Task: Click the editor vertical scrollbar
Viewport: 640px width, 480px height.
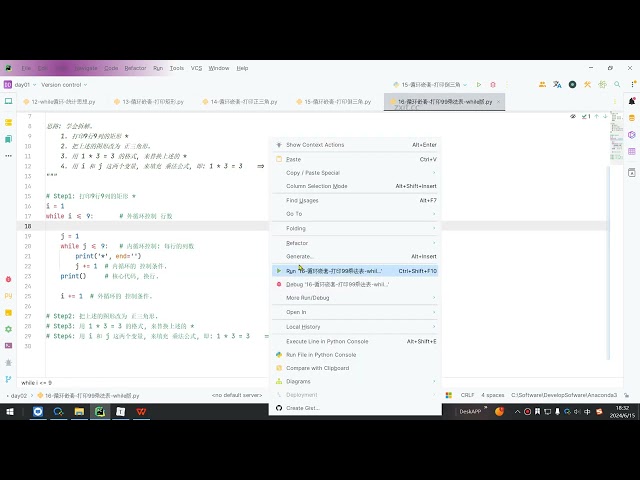Action: [x=609, y=263]
